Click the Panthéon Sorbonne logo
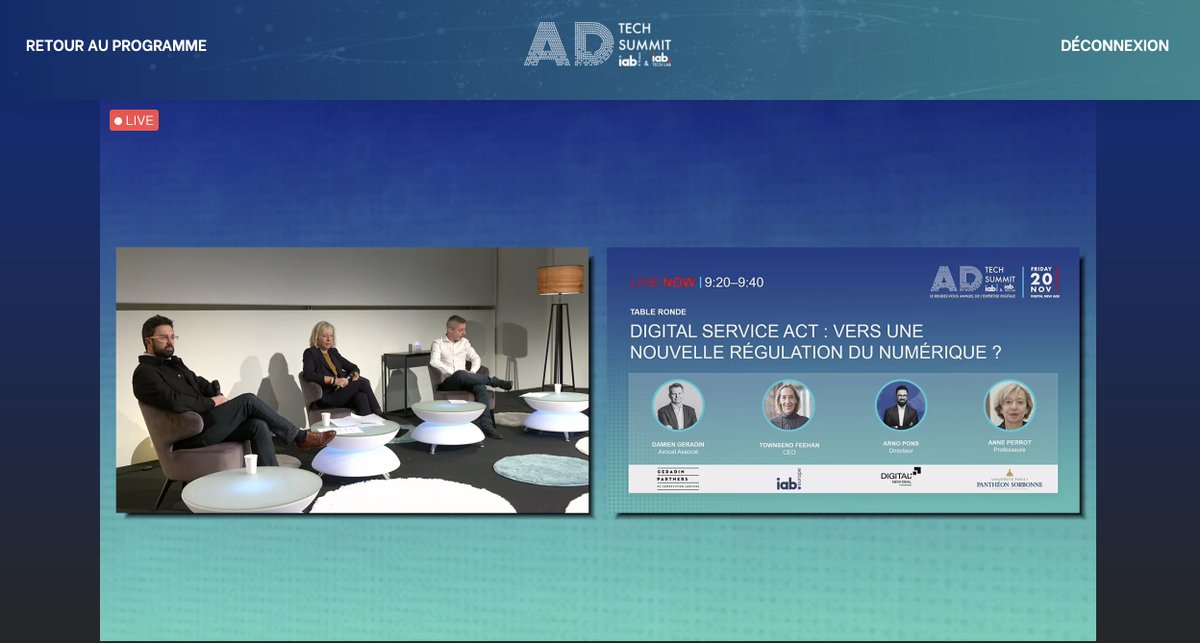Screen dimensions: 1200x643 coord(1009,479)
